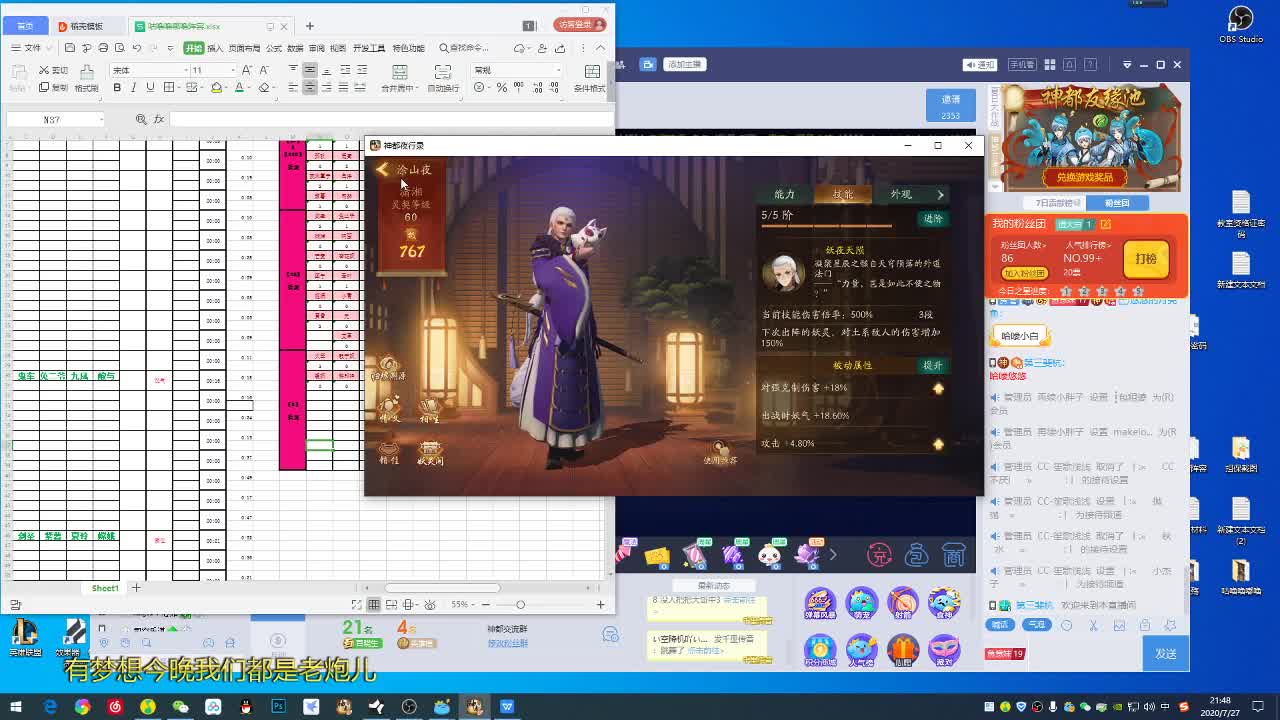Click the wrap text (自动换行) button
Viewport: 1280px width, 720px height.
tap(443, 78)
